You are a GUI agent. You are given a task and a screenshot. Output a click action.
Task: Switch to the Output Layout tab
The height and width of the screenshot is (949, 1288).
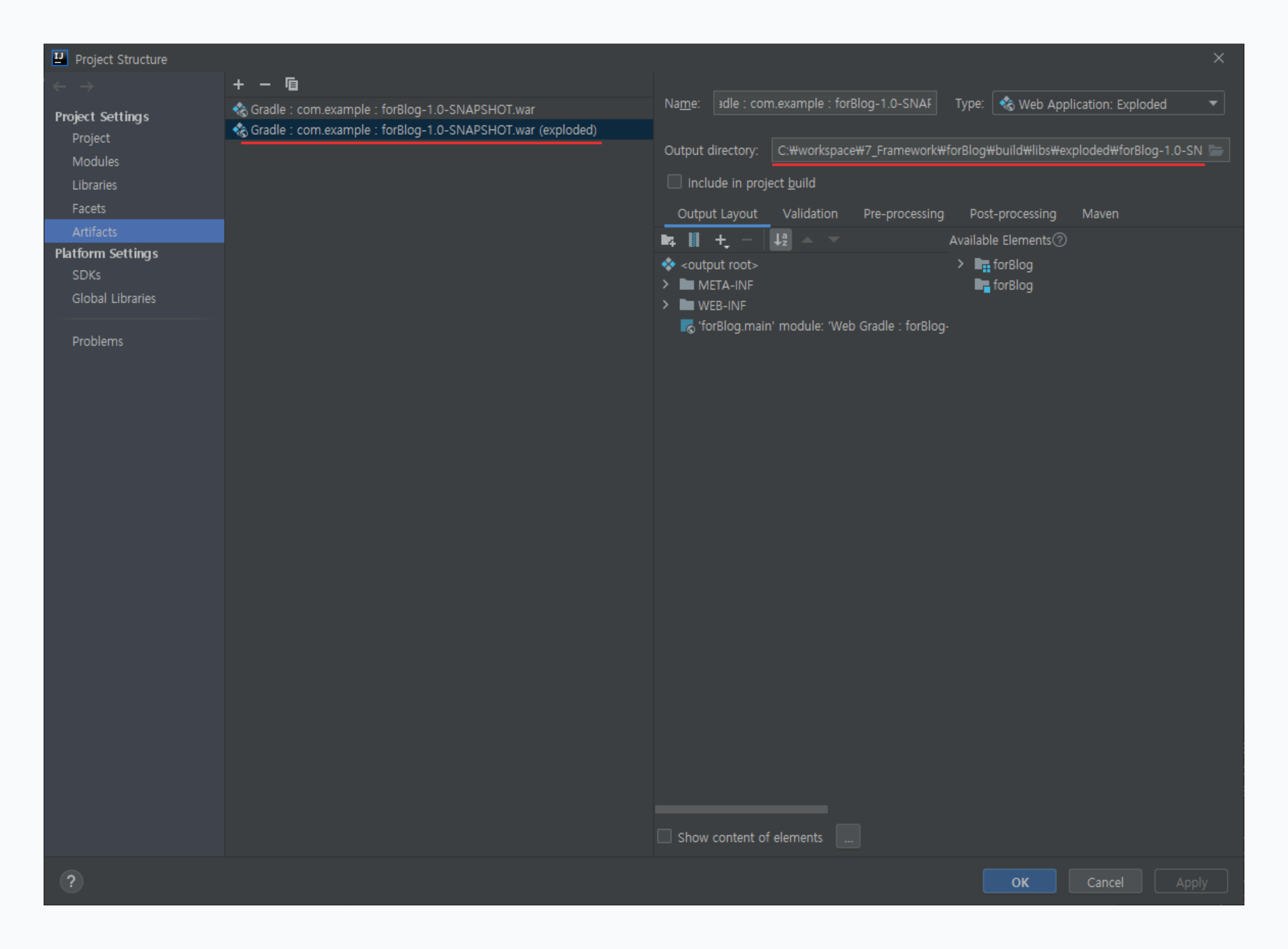pyautogui.click(x=717, y=214)
